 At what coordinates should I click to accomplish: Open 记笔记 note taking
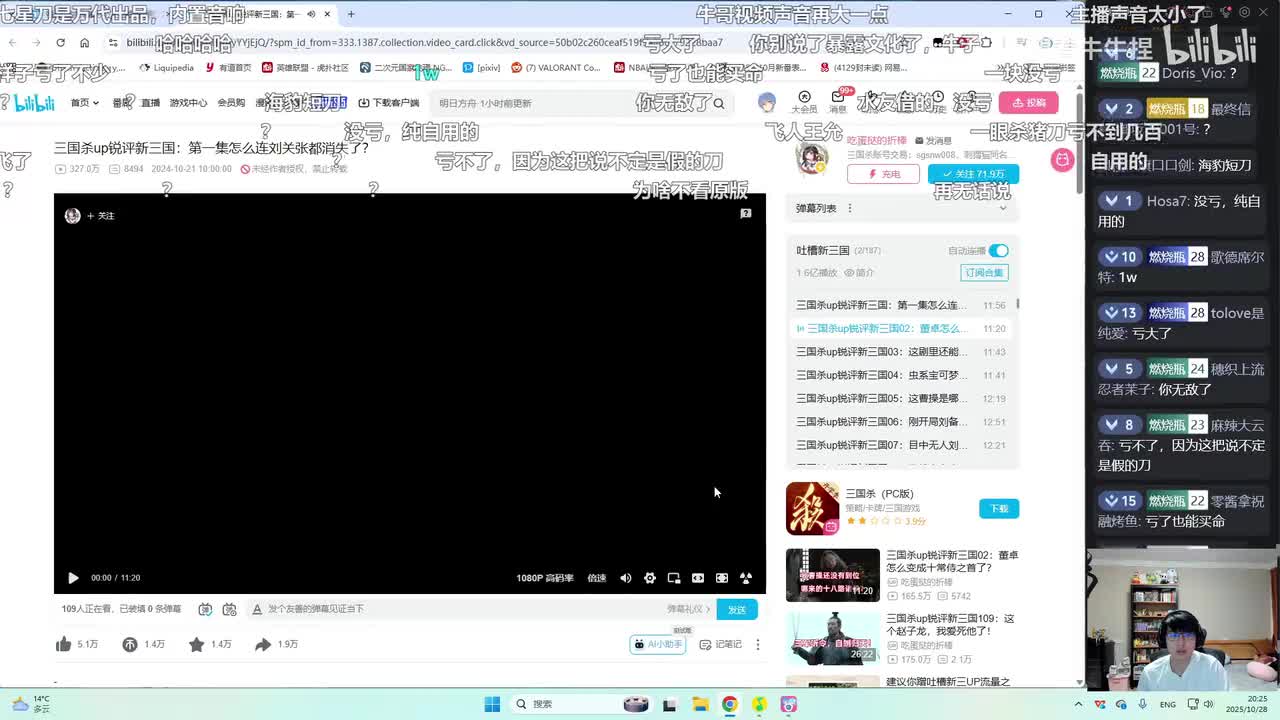click(x=721, y=644)
